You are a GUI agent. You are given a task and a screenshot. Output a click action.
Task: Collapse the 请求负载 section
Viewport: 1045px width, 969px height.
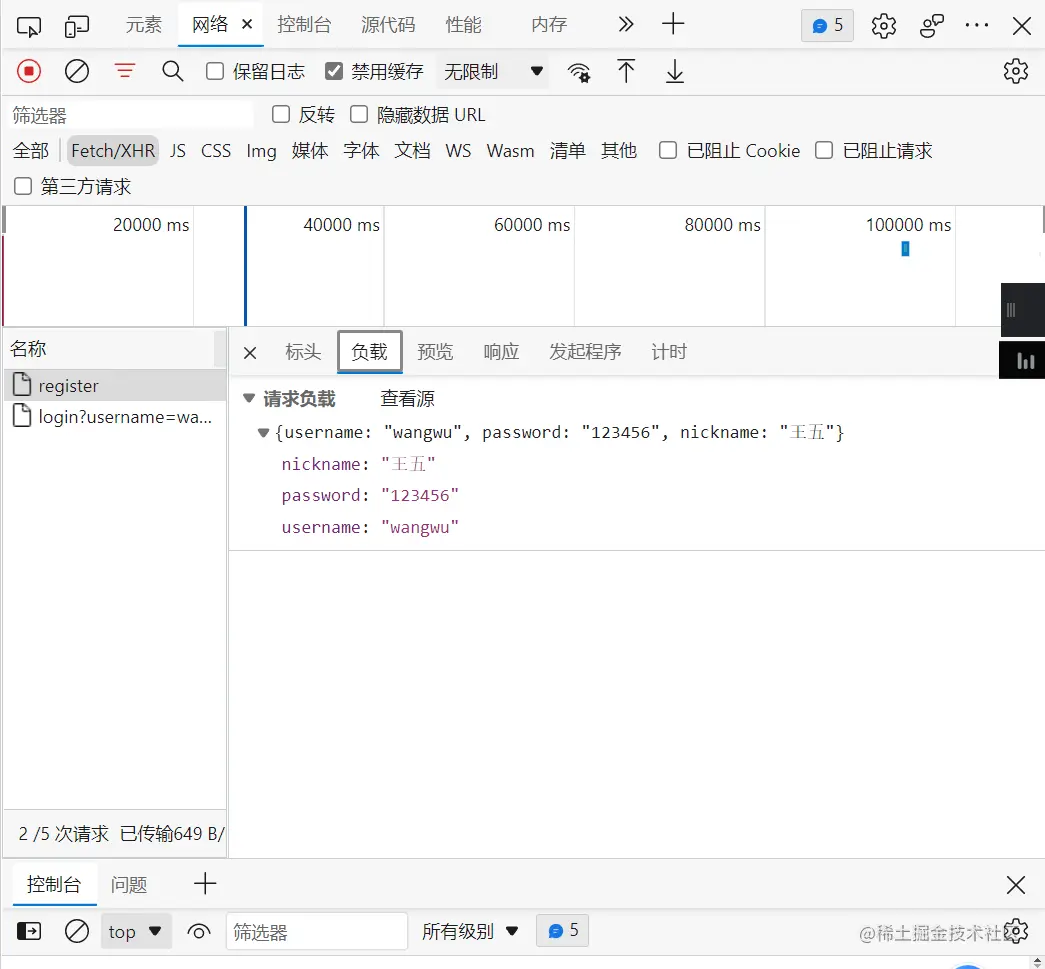(x=249, y=398)
